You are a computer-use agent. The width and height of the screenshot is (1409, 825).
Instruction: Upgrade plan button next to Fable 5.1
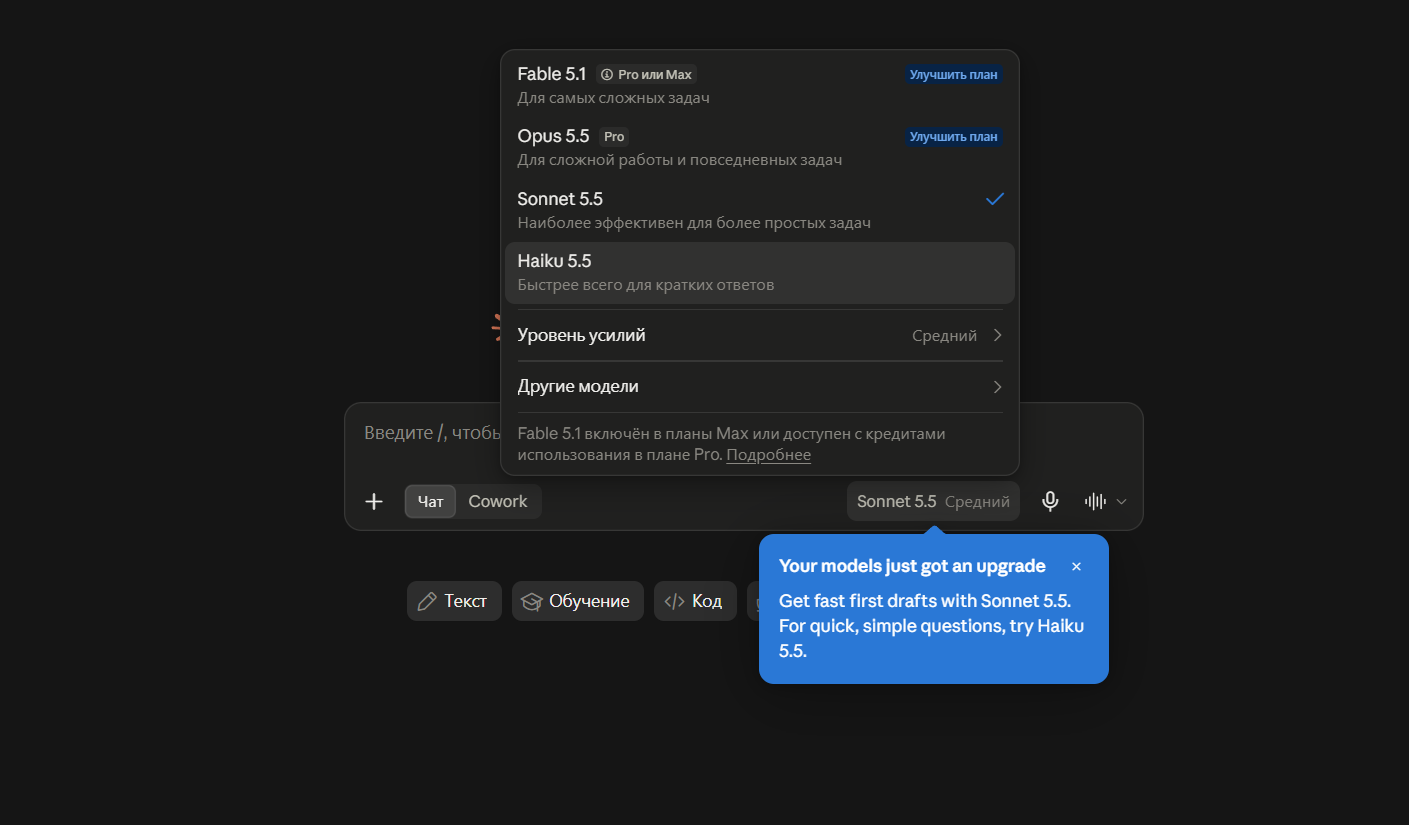point(954,75)
